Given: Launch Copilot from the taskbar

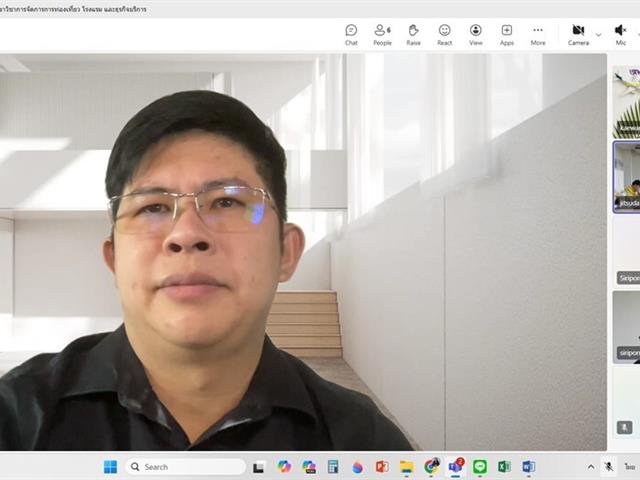Looking at the screenshot, I should (x=284, y=467).
